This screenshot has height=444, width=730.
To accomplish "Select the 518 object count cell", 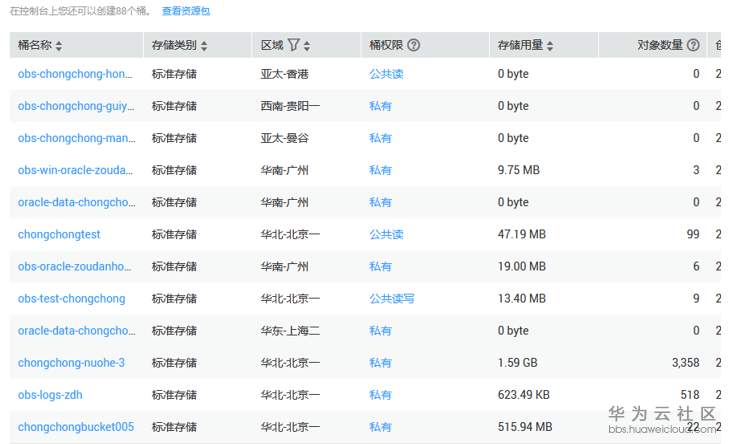I will [x=690, y=395].
